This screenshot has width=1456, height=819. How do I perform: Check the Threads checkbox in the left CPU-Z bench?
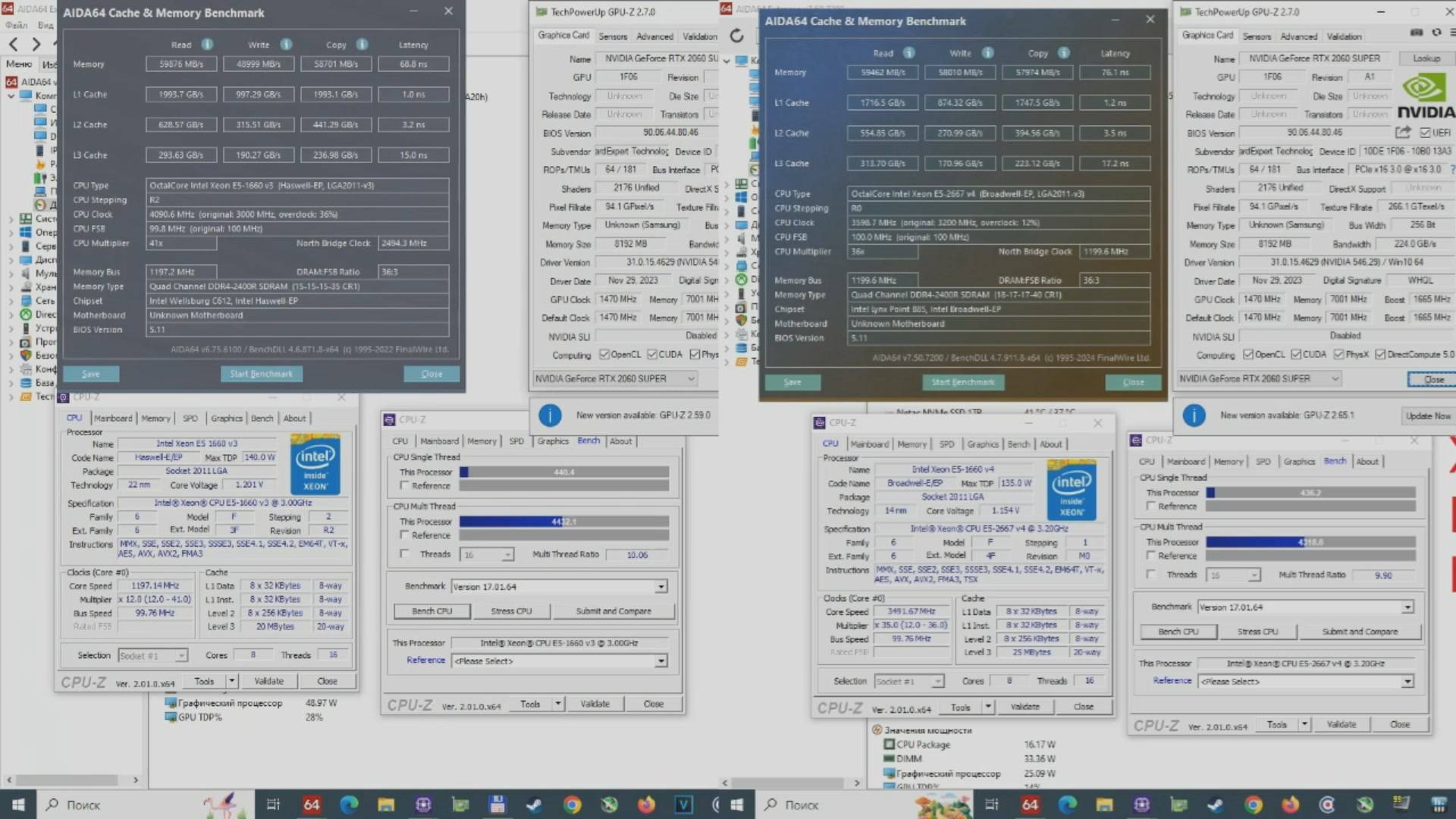405,554
